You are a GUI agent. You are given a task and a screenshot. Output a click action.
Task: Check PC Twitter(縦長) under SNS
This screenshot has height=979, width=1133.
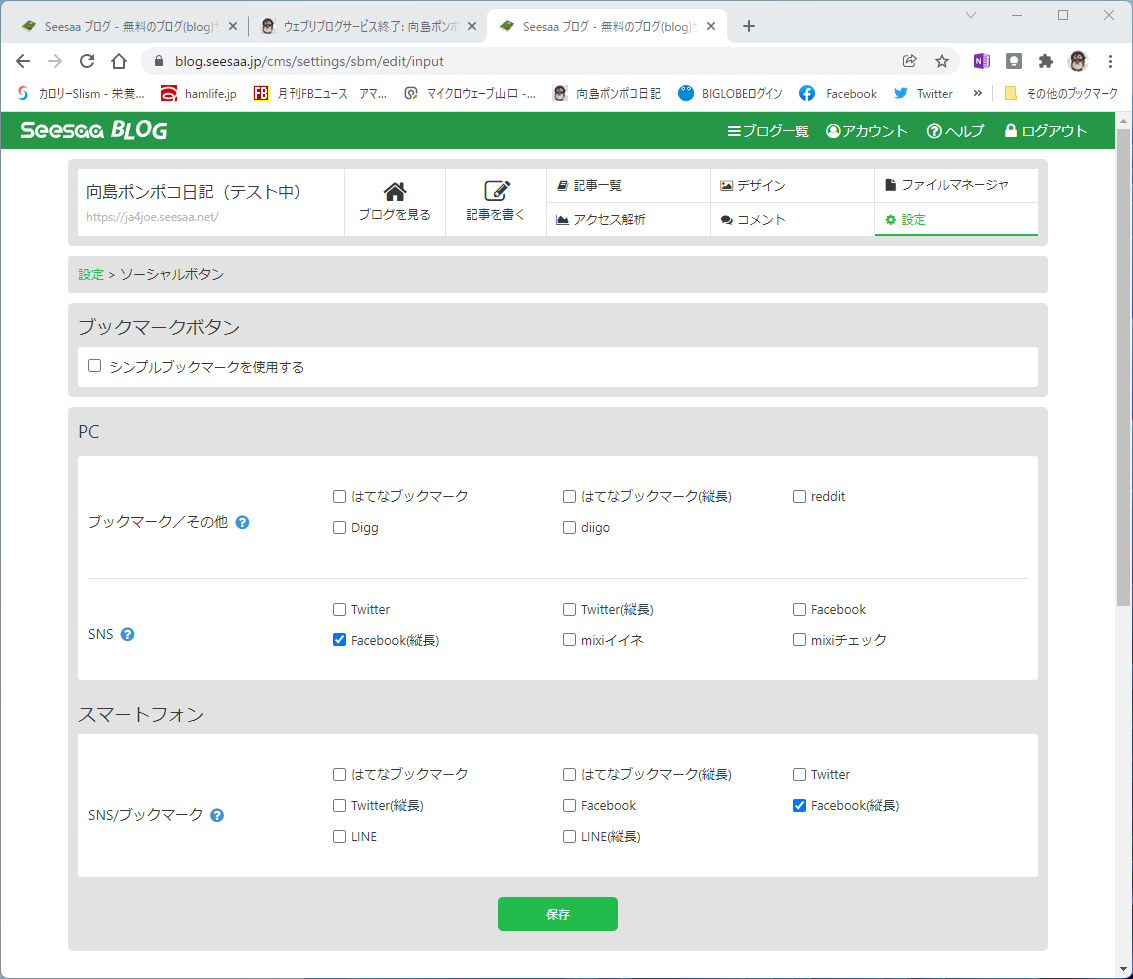click(x=569, y=610)
